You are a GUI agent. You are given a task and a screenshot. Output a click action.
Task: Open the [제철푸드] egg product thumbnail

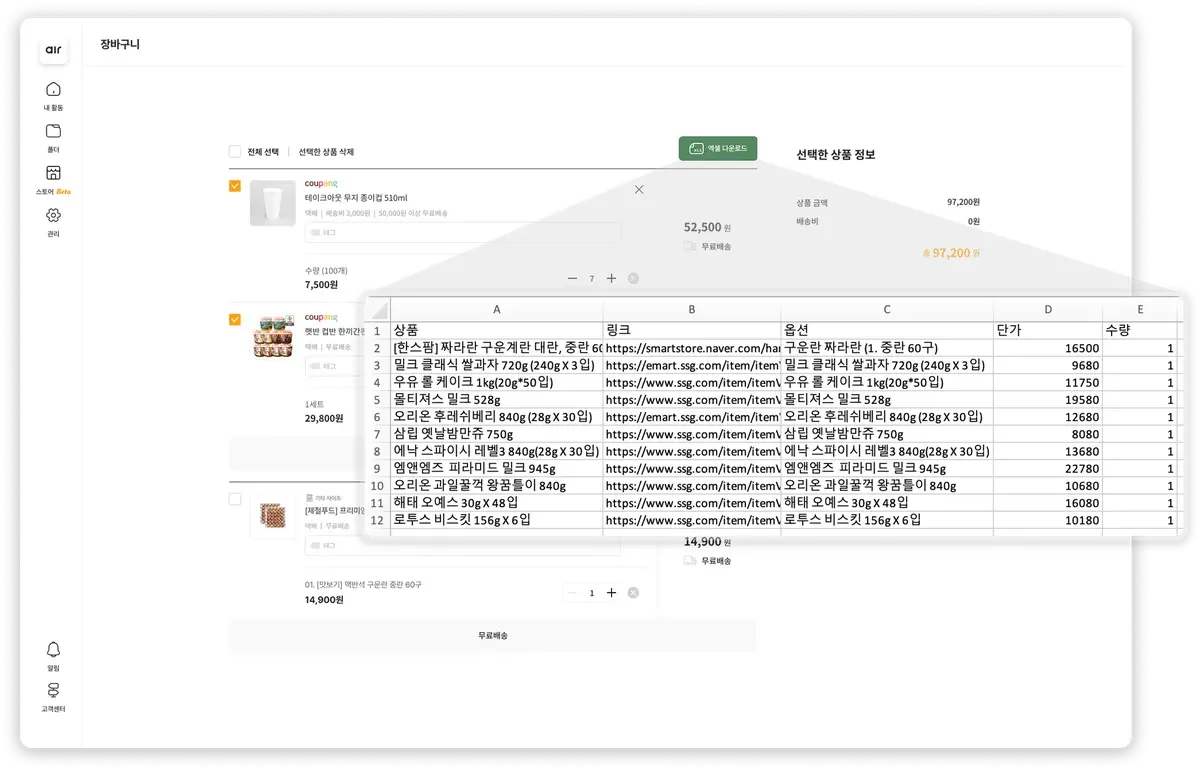(272, 516)
